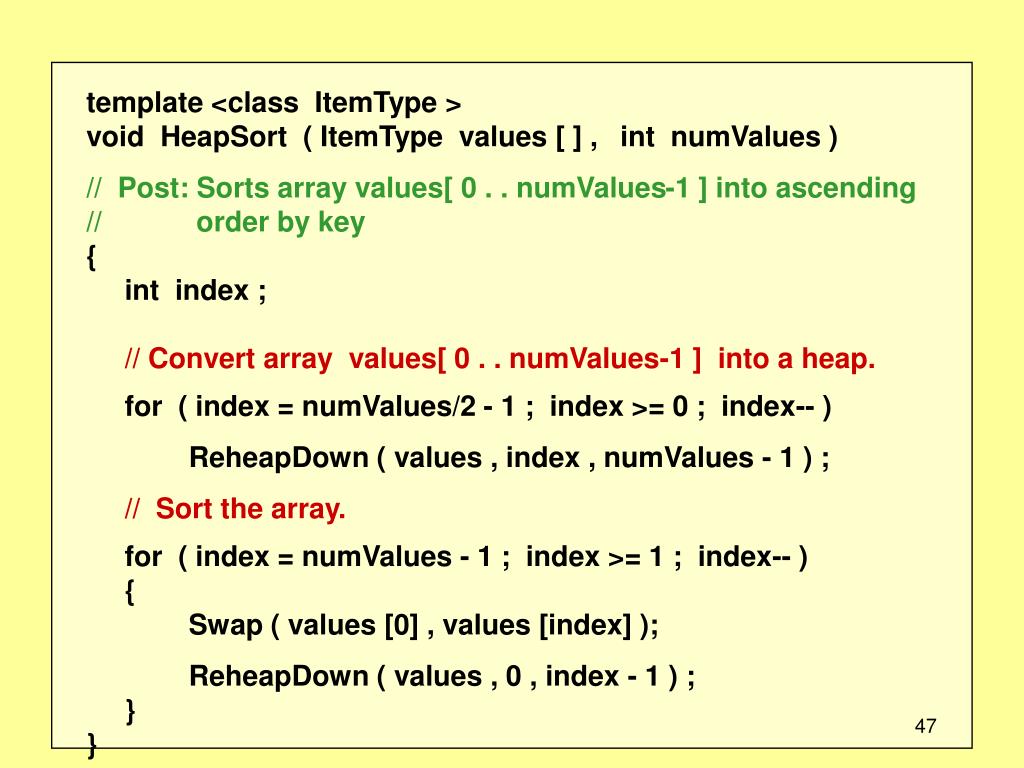Screen dimensions: 1024x768
Task: Click the 'order by key' comment line
Action: coord(225,223)
